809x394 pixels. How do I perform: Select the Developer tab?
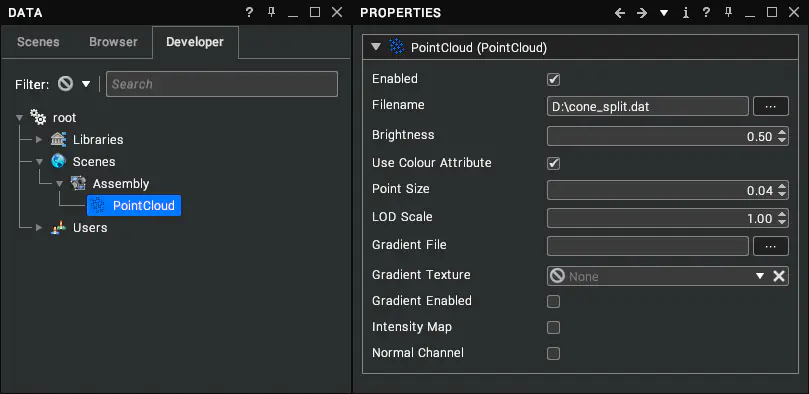pyautogui.click(x=195, y=42)
